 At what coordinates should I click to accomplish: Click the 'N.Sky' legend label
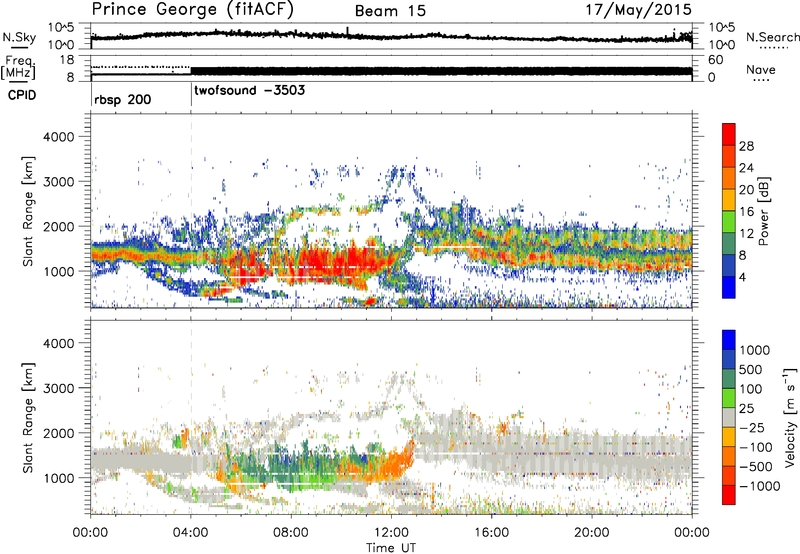19,37
